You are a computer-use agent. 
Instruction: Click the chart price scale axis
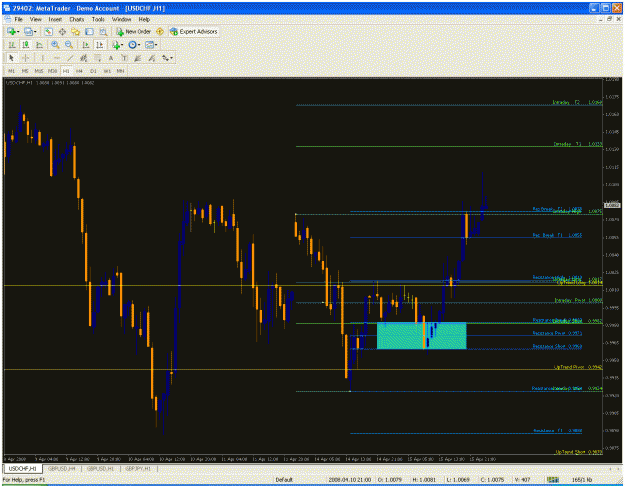click(x=612, y=266)
